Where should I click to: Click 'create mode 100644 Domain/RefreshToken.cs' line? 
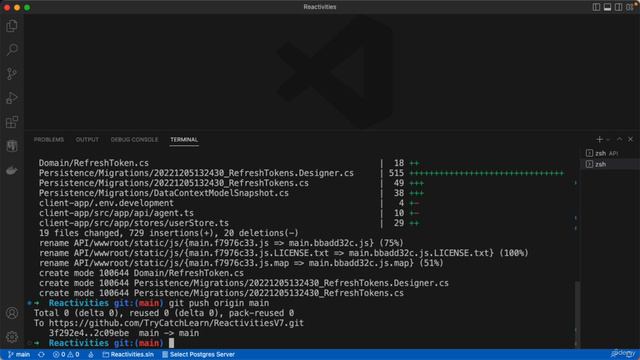tap(141, 273)
